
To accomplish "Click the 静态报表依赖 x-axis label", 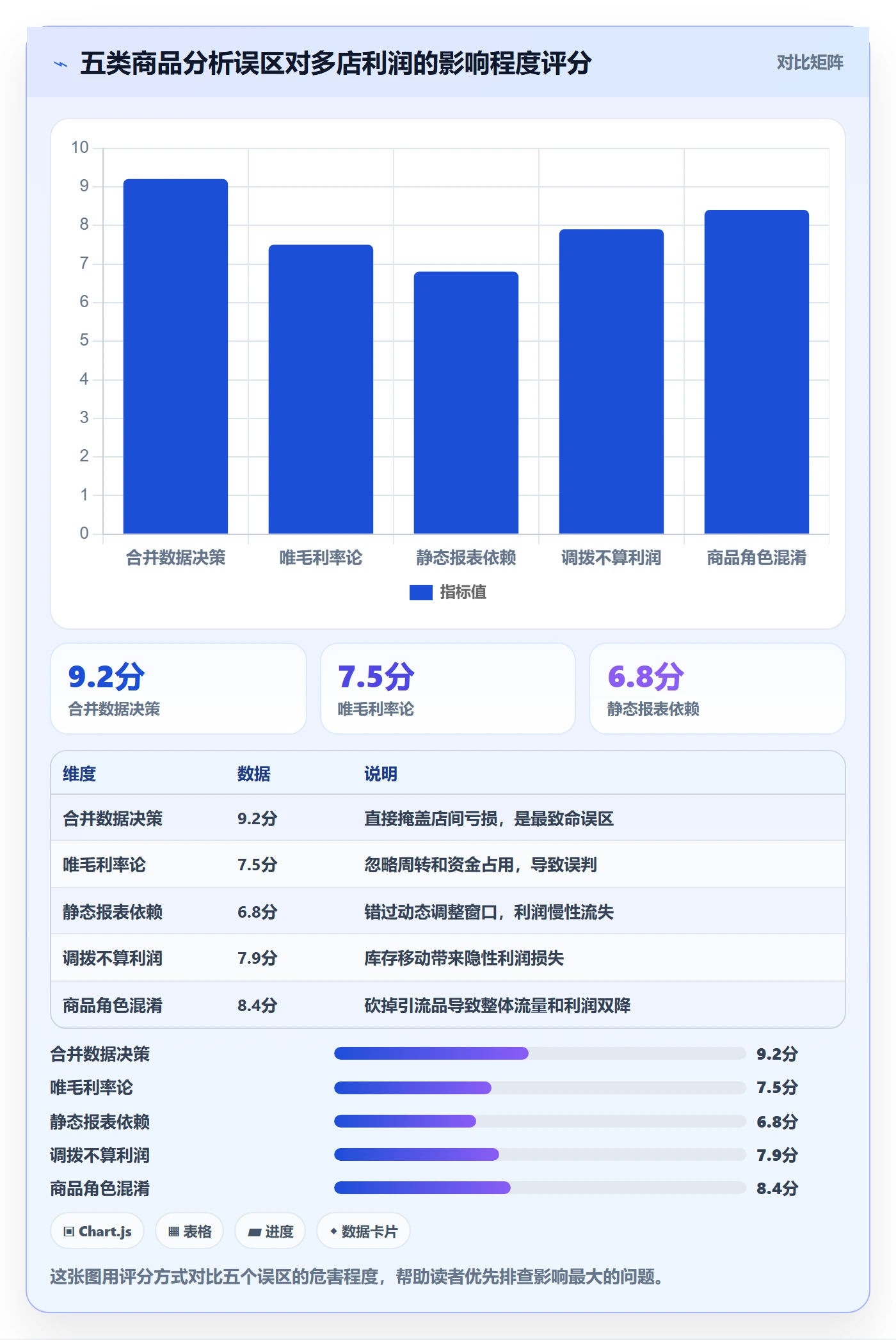I will pyautogui.click(x=466, y=557).
